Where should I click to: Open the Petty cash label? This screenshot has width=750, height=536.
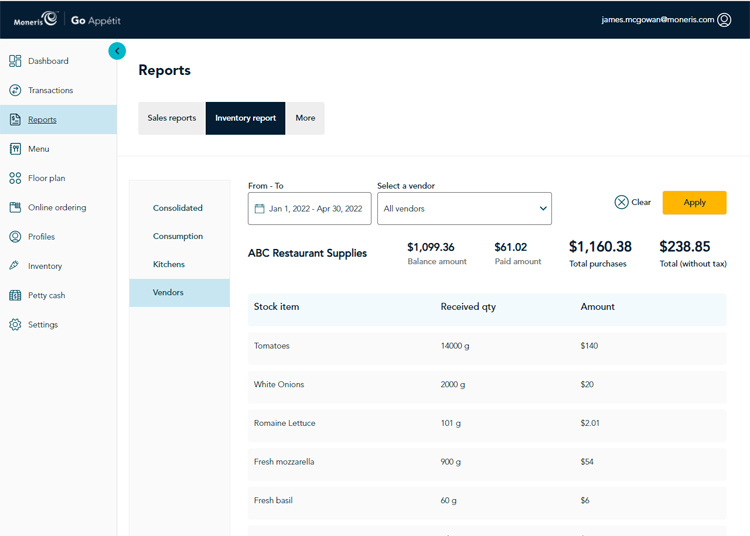point(46,295)
